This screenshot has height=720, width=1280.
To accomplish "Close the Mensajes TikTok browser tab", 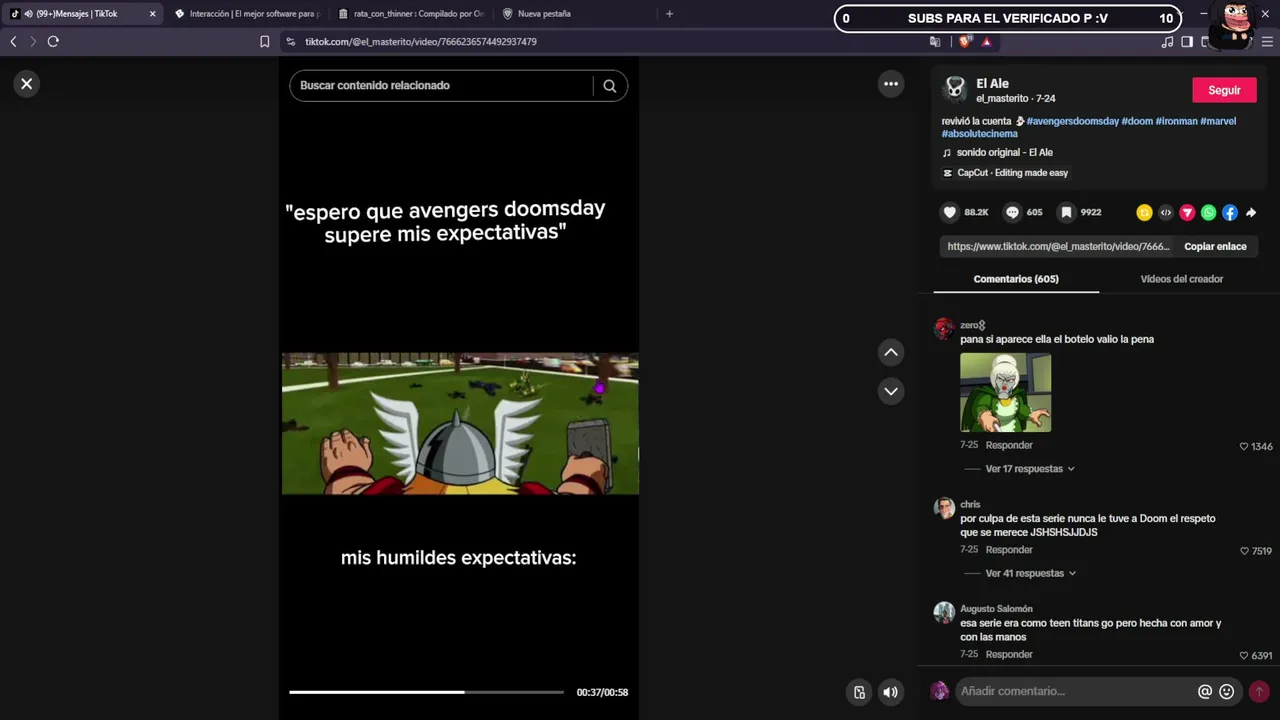I will point(153,14).
